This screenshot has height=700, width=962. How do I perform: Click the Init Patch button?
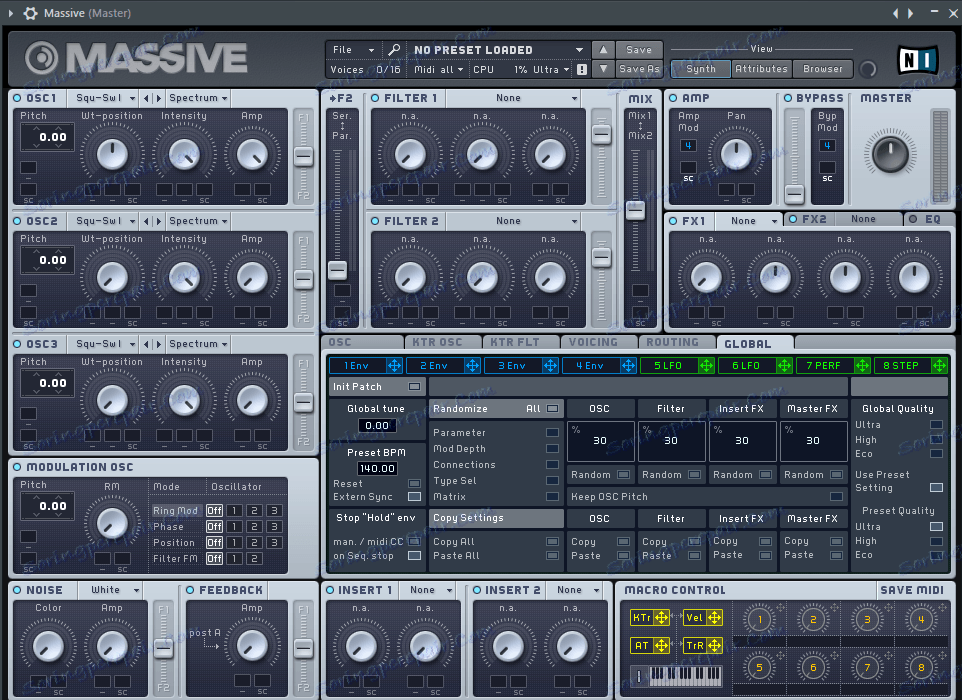pyautogui.click(x=377, y=387)
